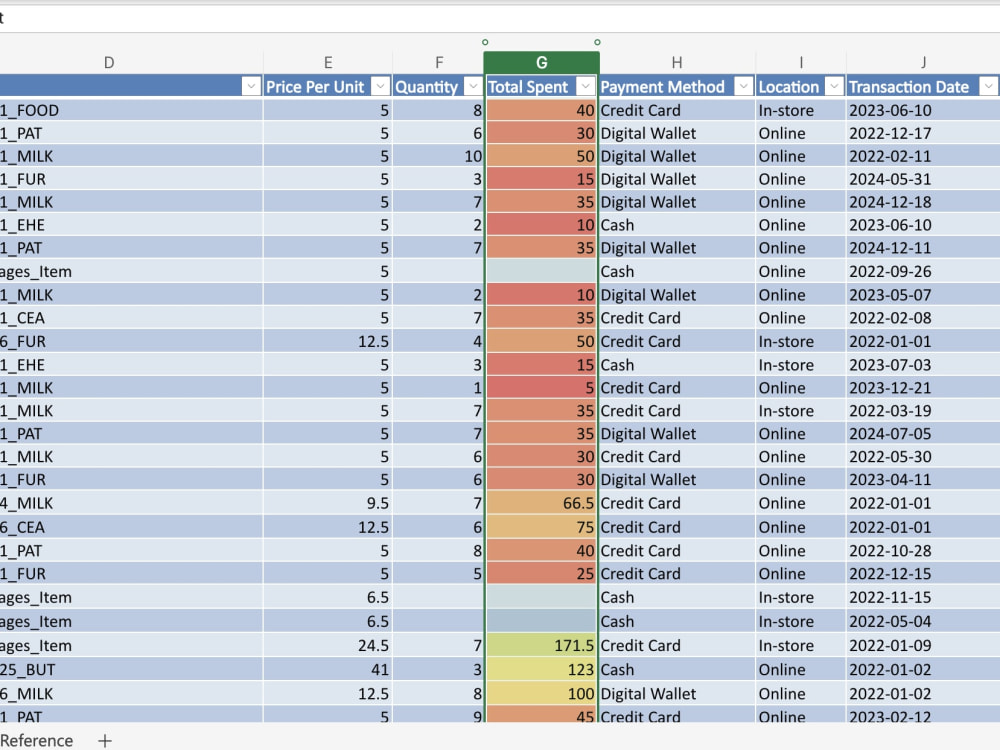1000x750 pixels.
Task: Click the date cell 2022-12-17
Action: tap(923, 133)
